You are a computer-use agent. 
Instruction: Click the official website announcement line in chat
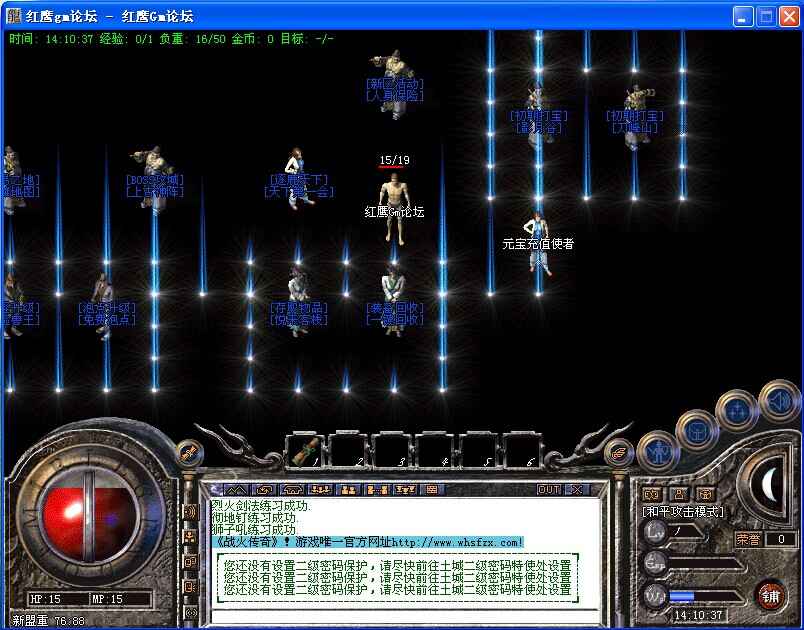click(369, 542)
